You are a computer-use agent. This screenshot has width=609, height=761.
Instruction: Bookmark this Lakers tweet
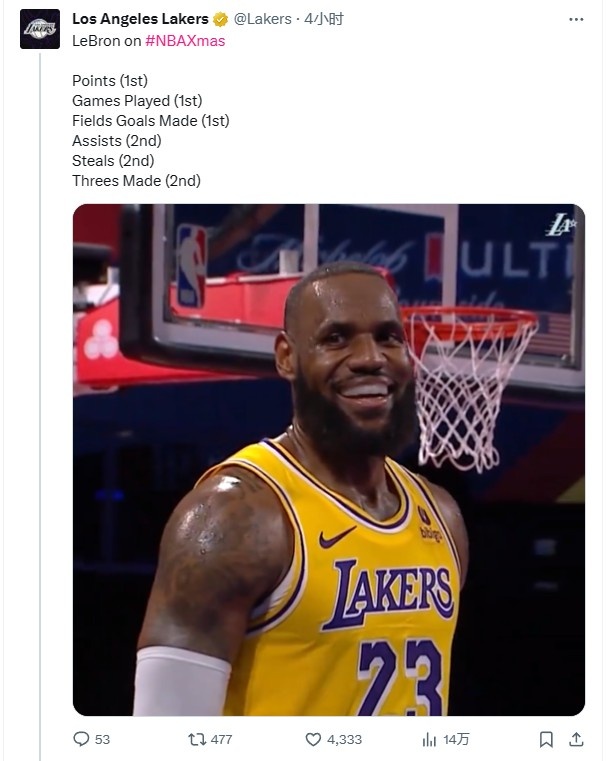point(546,739)
